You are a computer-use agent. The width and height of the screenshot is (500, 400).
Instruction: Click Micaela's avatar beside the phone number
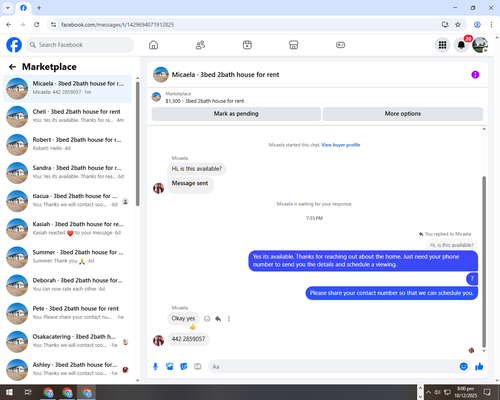click(x=158, y=340)
